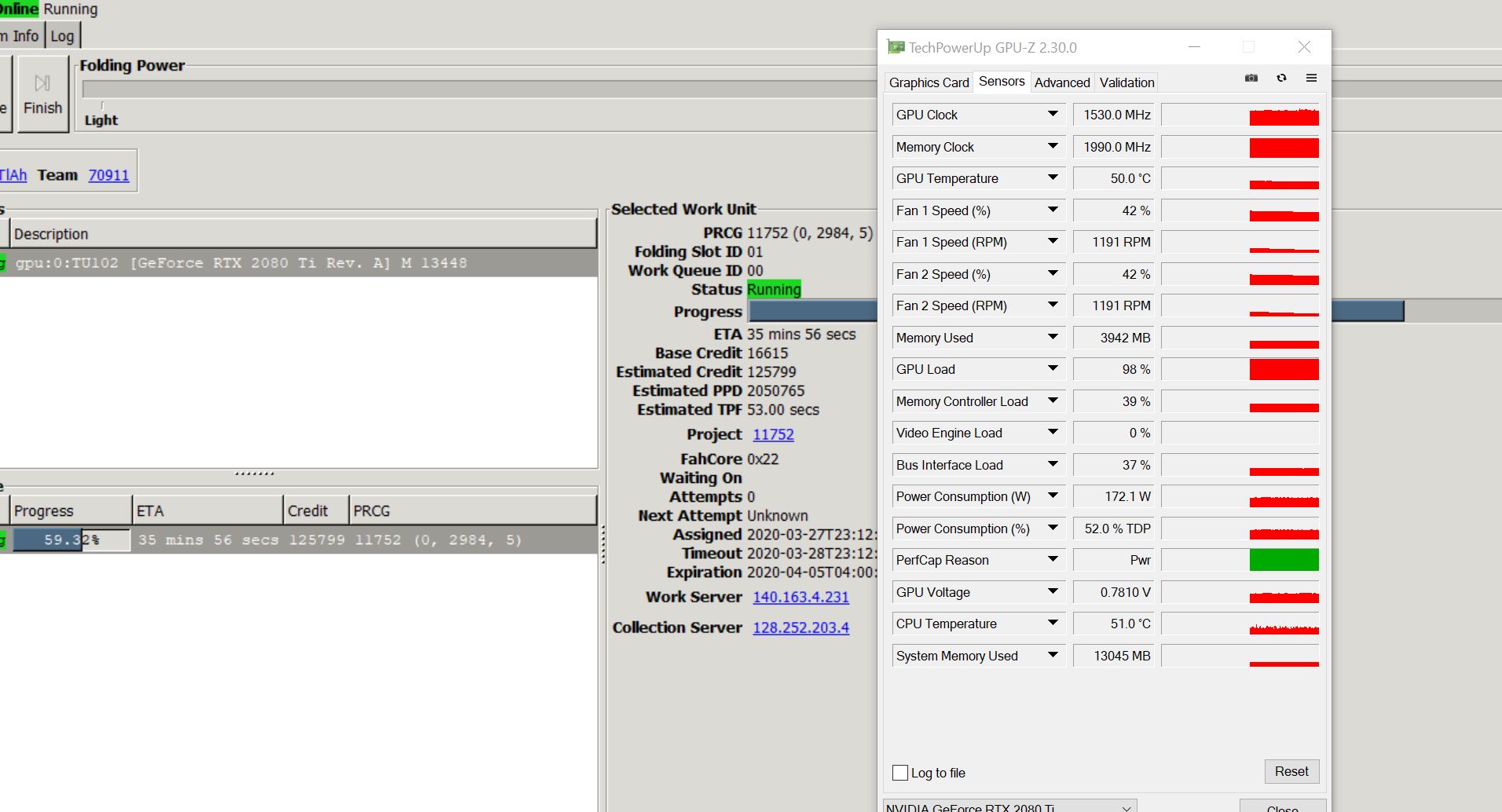Click the Estimated TPF value 53.00 secs
Screen dimensions: 1502x812
[x=783, y=409]
